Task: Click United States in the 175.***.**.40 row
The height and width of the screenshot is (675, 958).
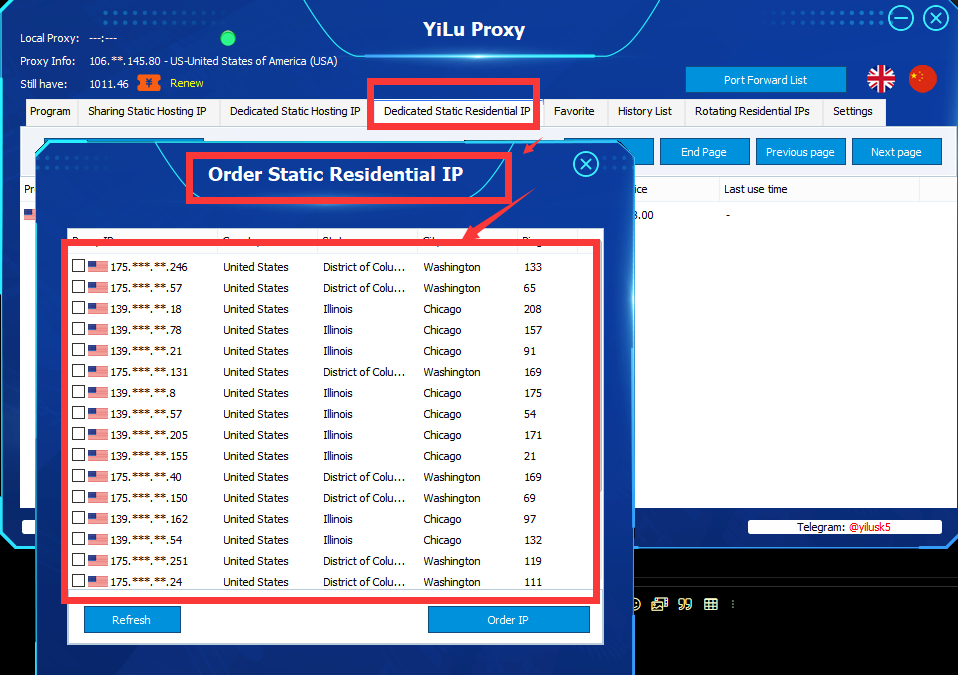Action: pyautogui.click(x=255, y=477)
